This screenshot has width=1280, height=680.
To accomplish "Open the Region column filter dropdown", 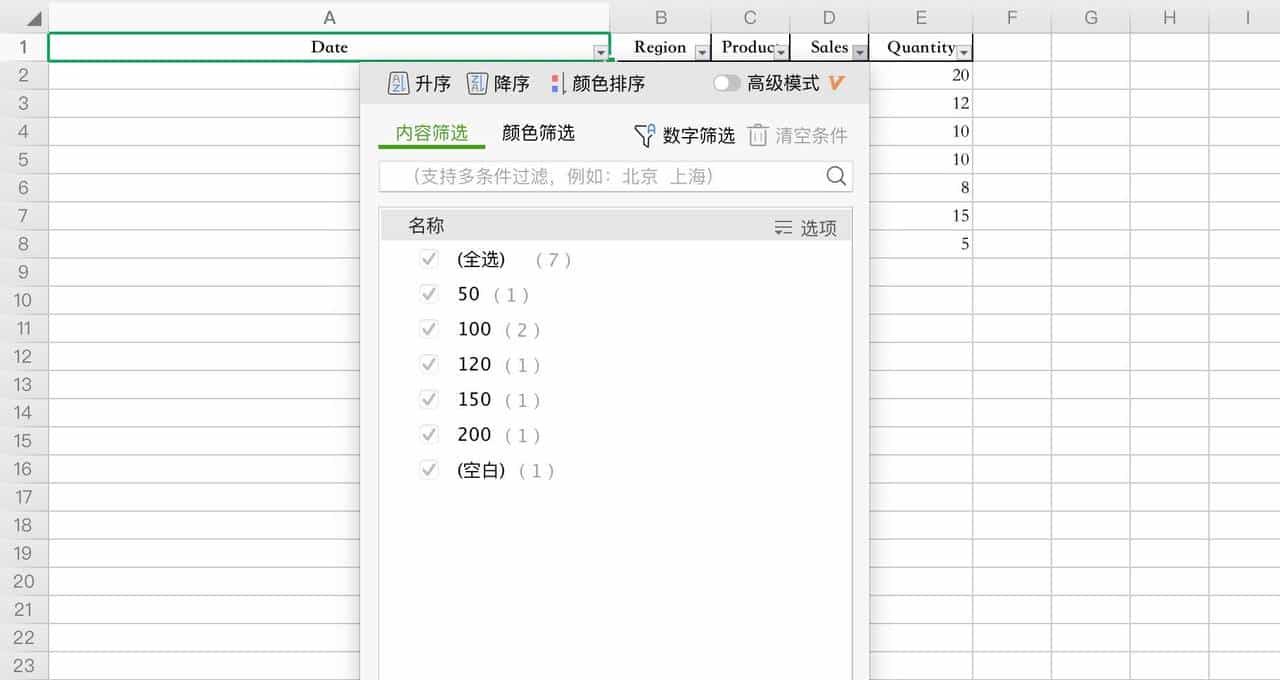I will point(701,49).
